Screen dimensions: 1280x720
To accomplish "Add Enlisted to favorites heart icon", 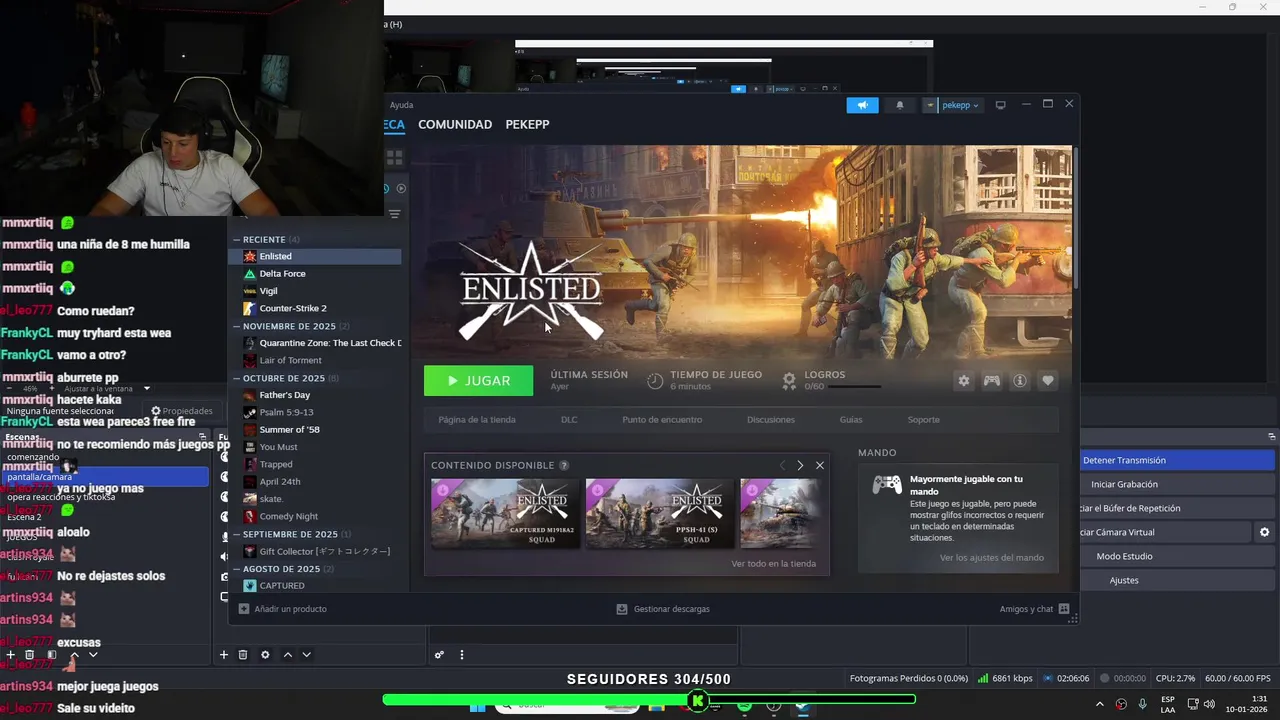I will tap(1048, 381).
